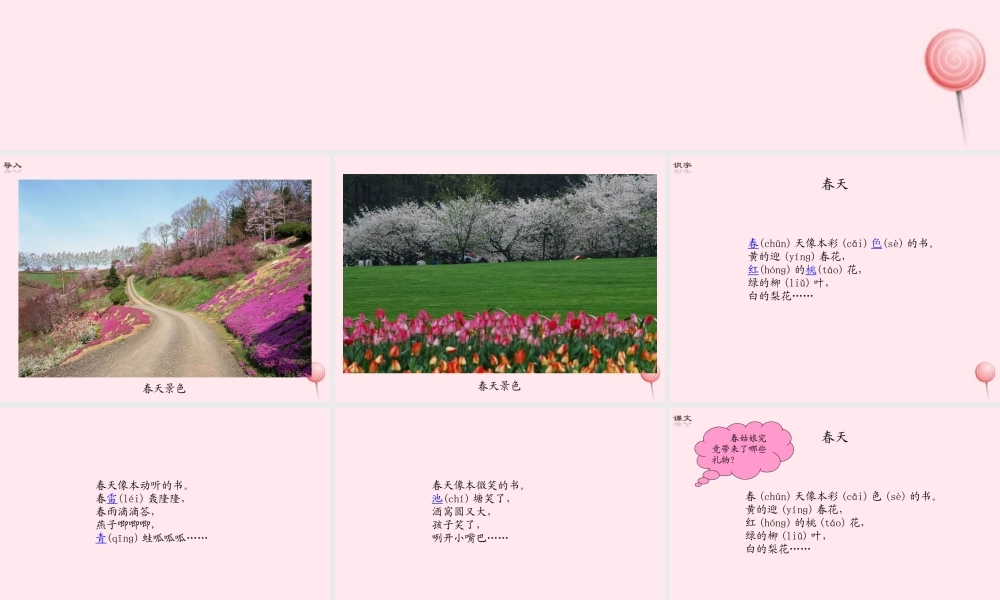Select 黄的迎(yíng)春花 on the 课文 slide

[x=794, y=509]
